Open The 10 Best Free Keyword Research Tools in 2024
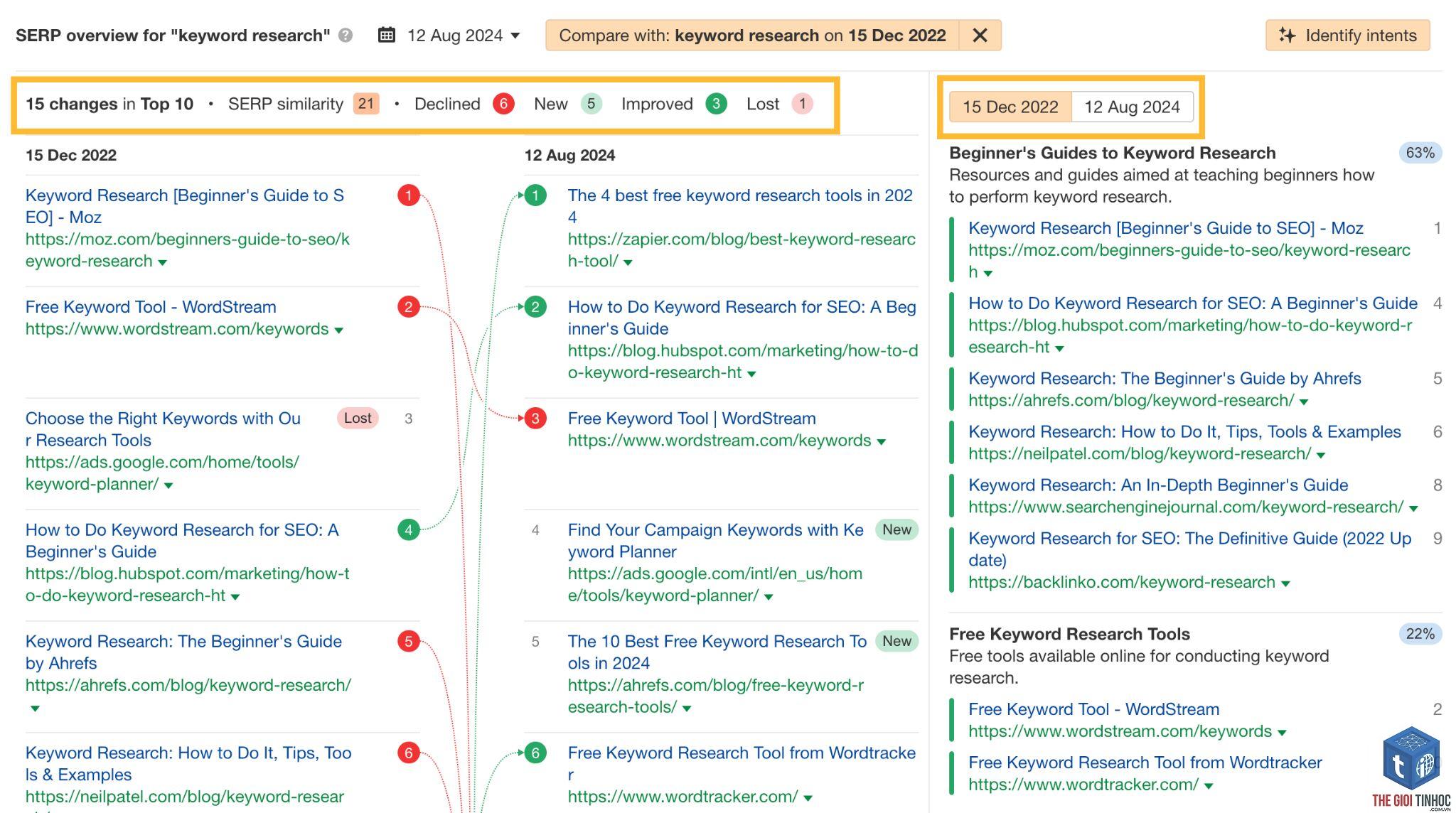1456x813 pixels. point(717,652)
